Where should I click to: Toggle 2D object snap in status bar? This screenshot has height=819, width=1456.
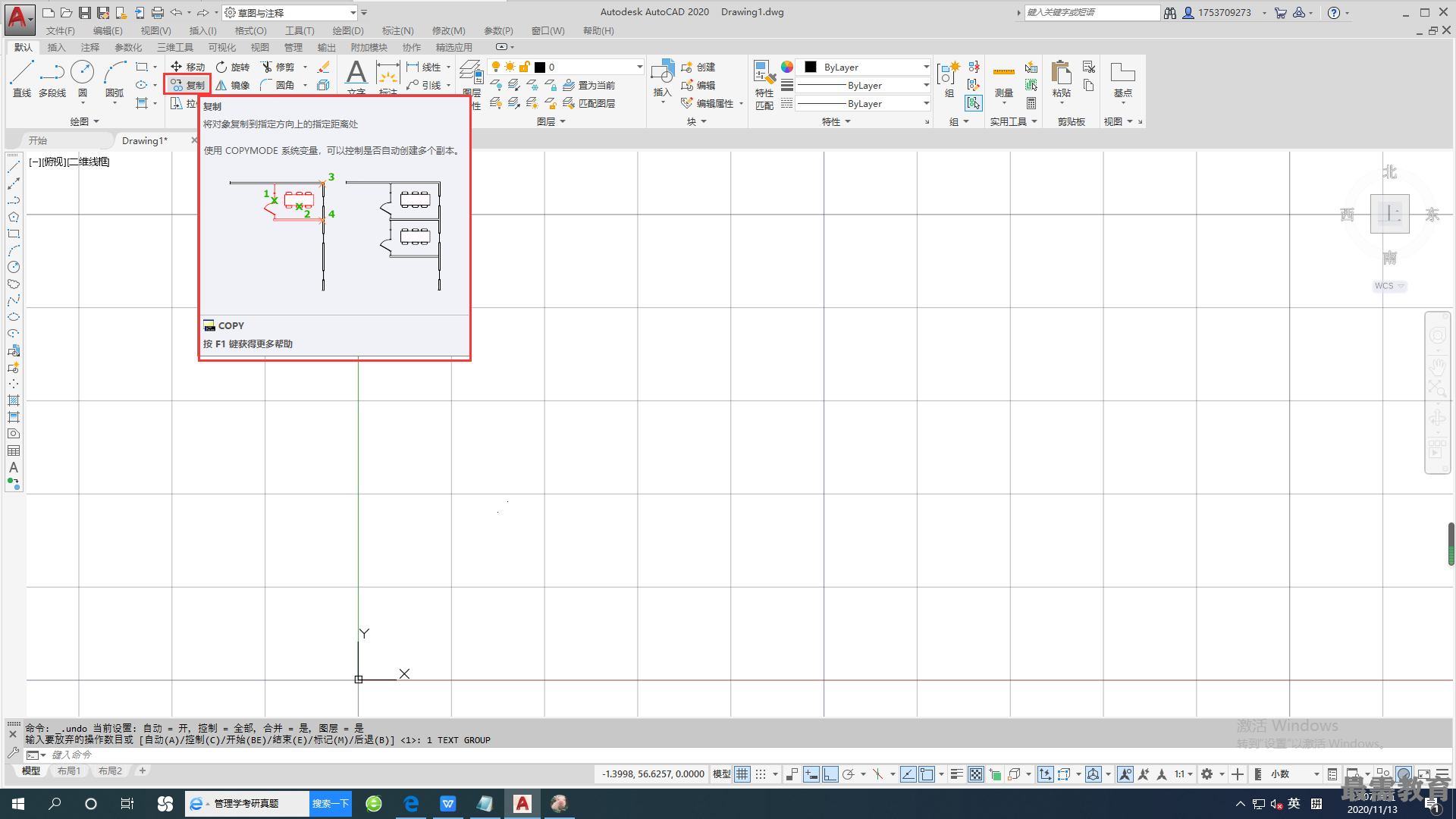[x=927, y=774]
